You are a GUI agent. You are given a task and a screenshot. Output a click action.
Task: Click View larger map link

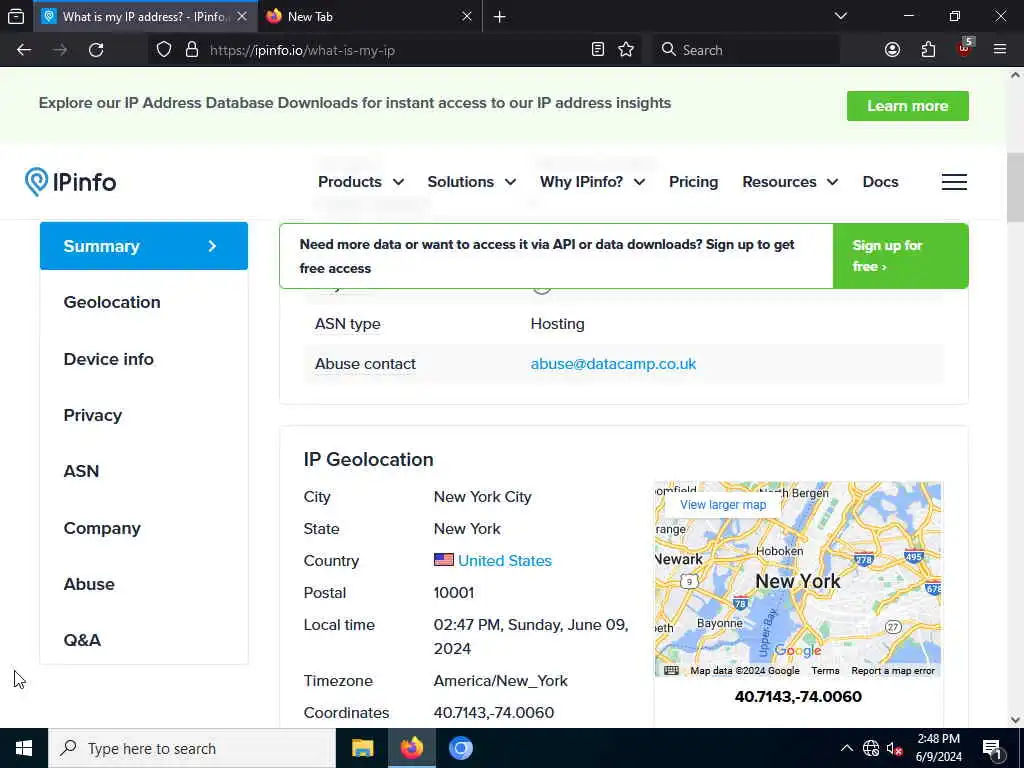[x=723, y=505]
